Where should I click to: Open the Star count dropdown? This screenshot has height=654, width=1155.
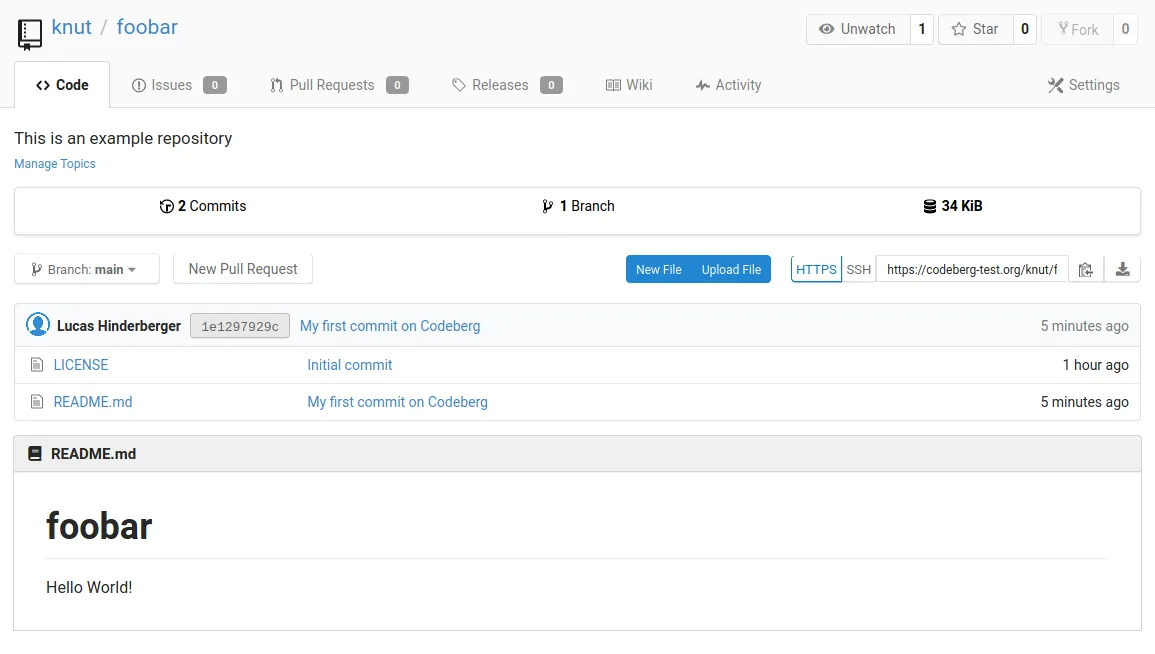click(x=1023, y=29)
